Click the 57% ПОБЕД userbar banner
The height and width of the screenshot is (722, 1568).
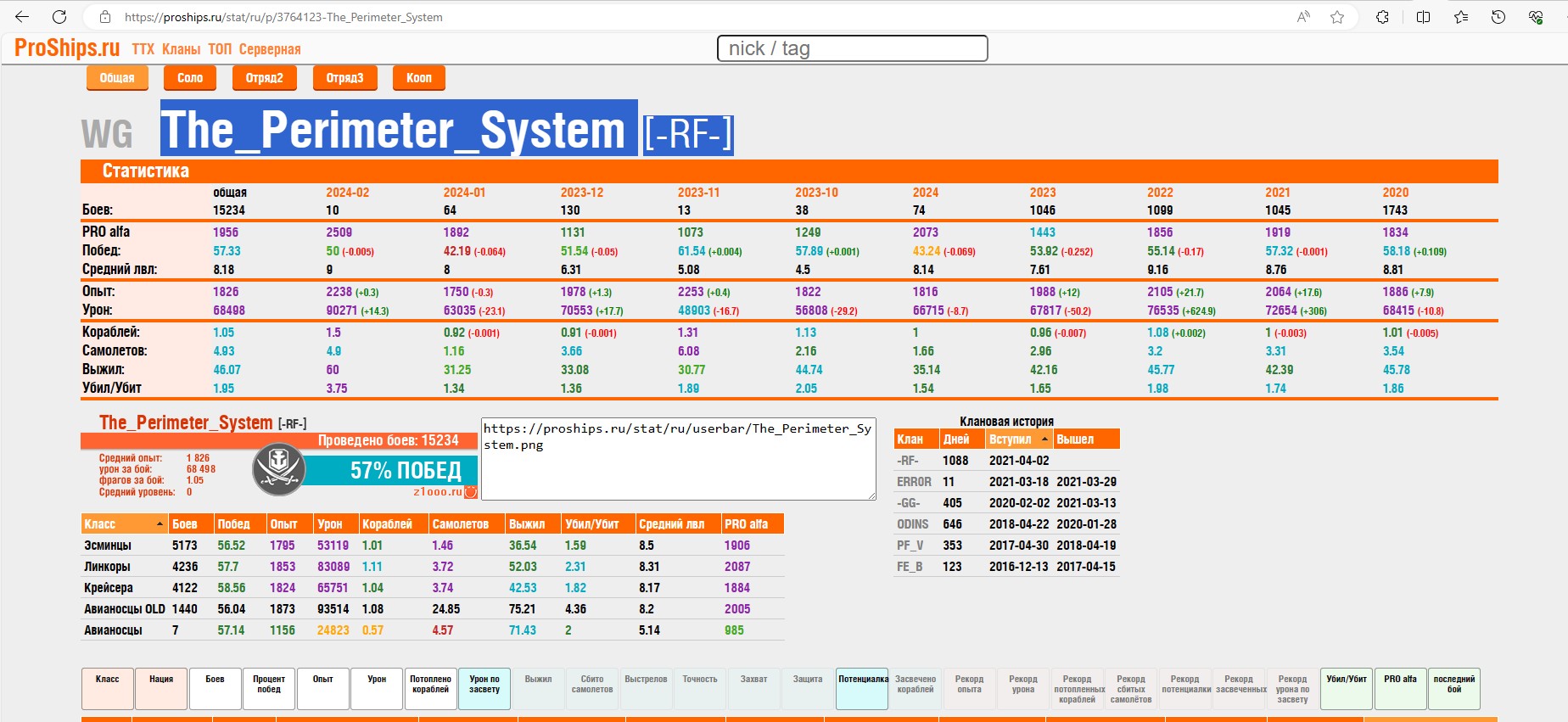tap(390, 471)
